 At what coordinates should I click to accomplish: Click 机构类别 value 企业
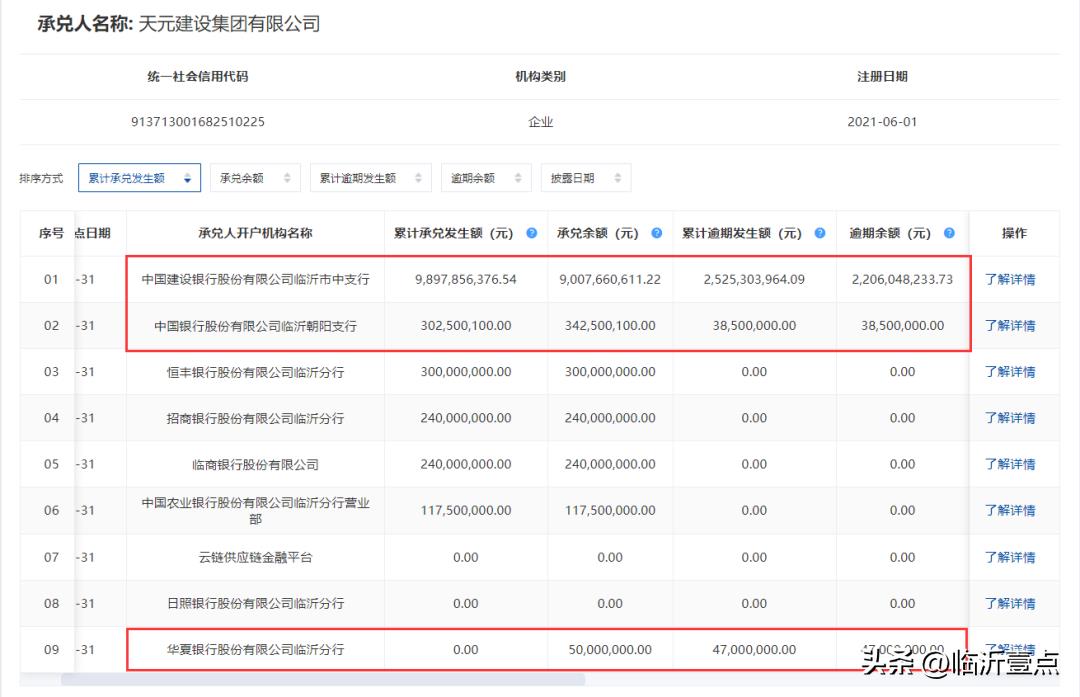click(x=540, y=122)
